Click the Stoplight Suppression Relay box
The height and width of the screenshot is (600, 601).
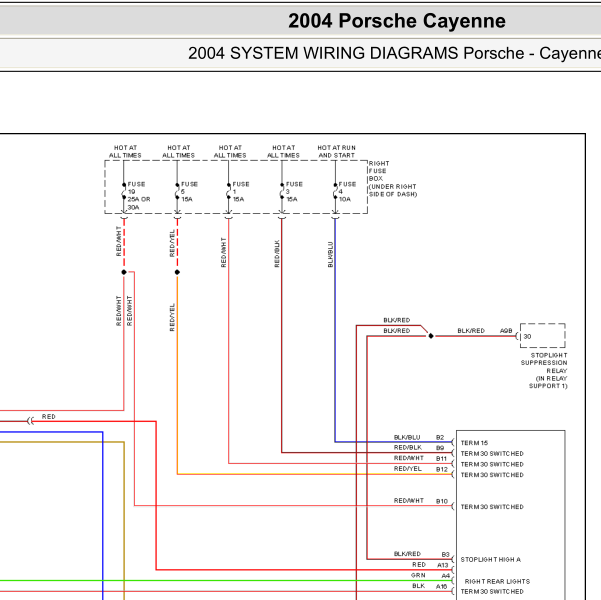point(542,335)
